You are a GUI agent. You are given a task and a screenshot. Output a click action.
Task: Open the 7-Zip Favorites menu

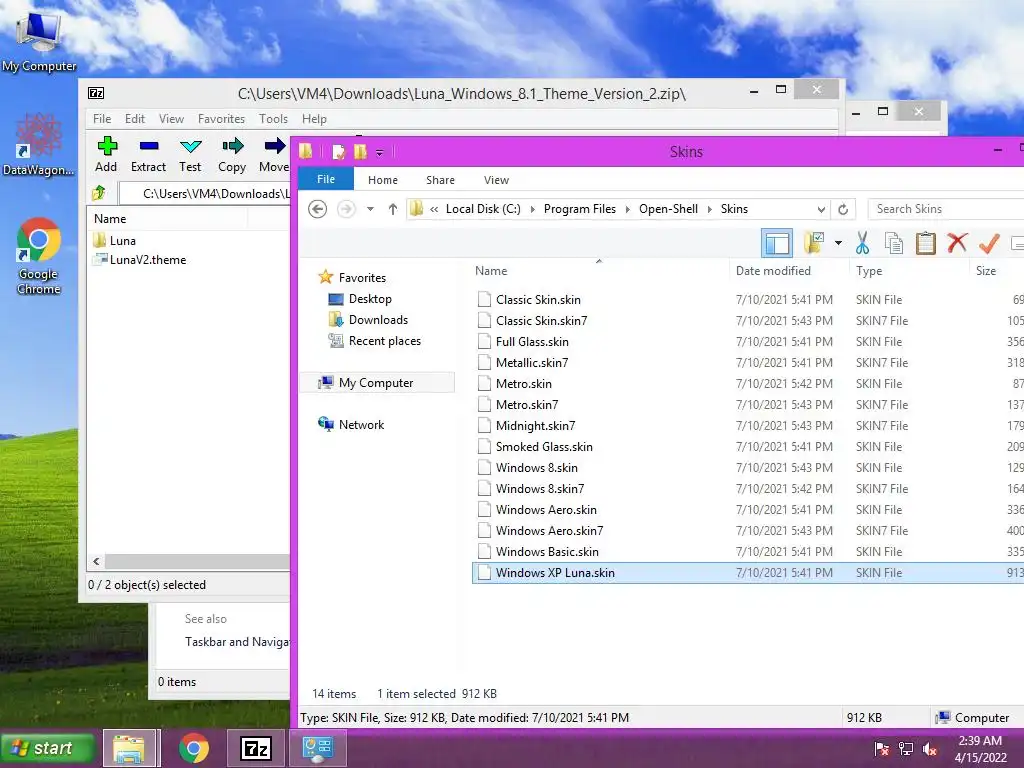pos(221,119)
